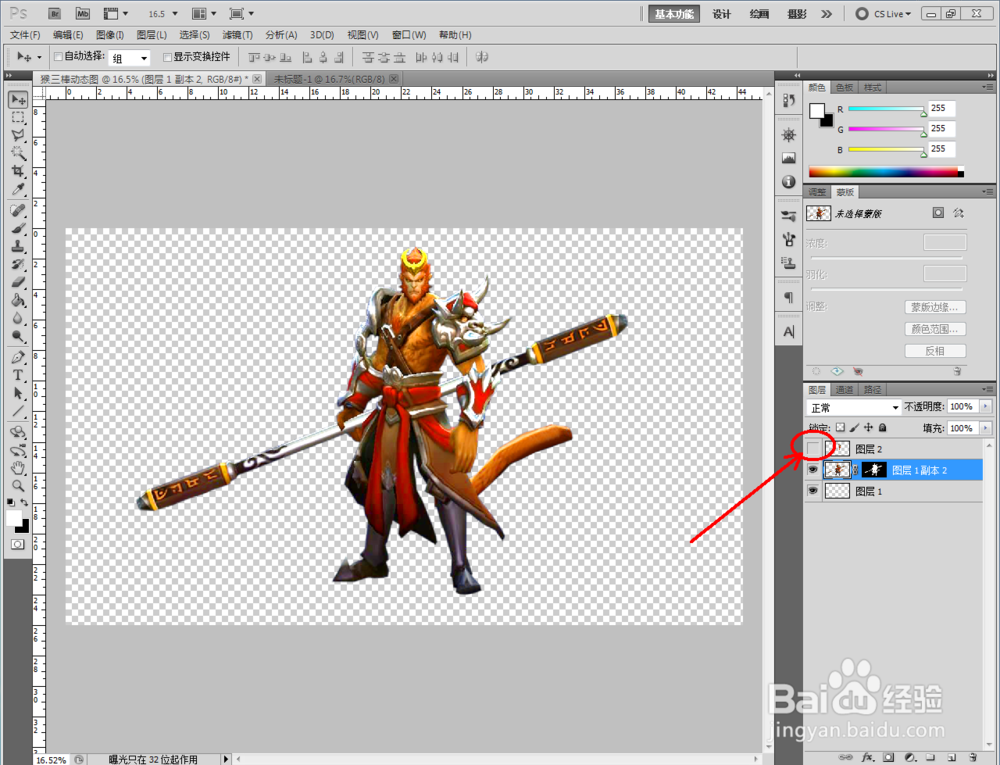1000x765 pixels.
Task: Select the Type tool
Action: (18, 375)
